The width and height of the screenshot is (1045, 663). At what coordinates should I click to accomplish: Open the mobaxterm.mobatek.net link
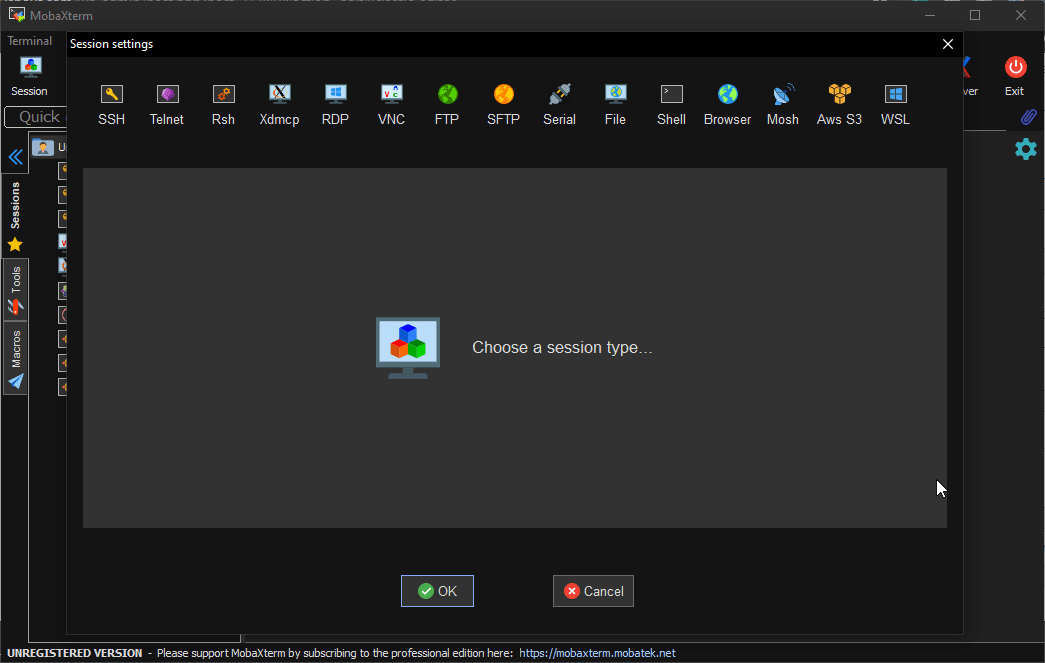[597, 653]
